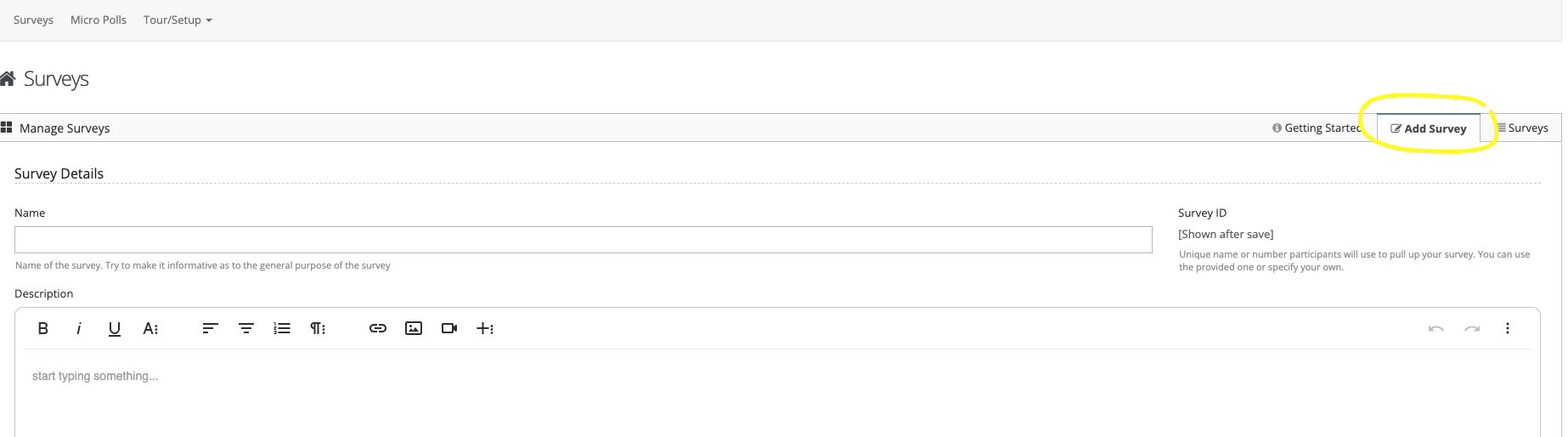The height and width of the screenshot is (437, 1568).
Task: Click the underline formatting icon
Action: (x=115, y=328)
